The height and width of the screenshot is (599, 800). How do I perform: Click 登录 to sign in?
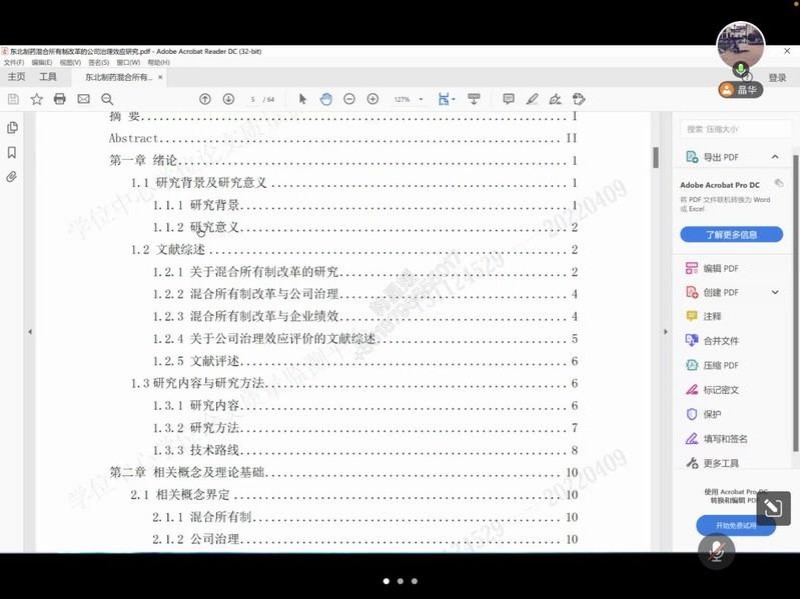(x=777, y=77)
